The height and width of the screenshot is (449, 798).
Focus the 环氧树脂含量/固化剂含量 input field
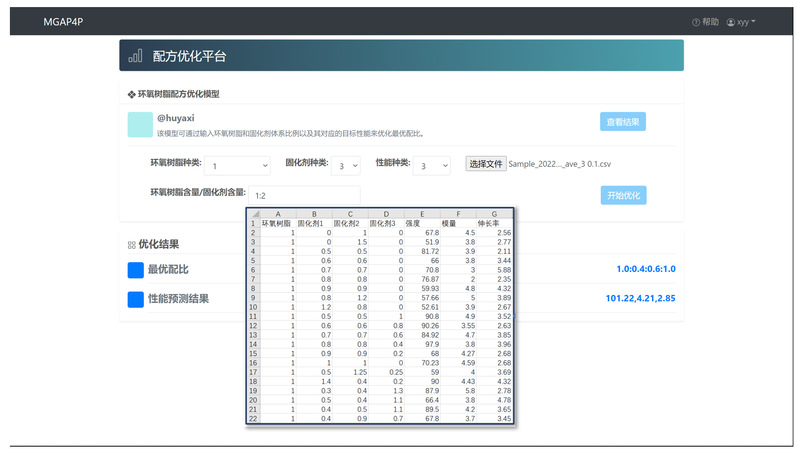[x=305, y=196]
